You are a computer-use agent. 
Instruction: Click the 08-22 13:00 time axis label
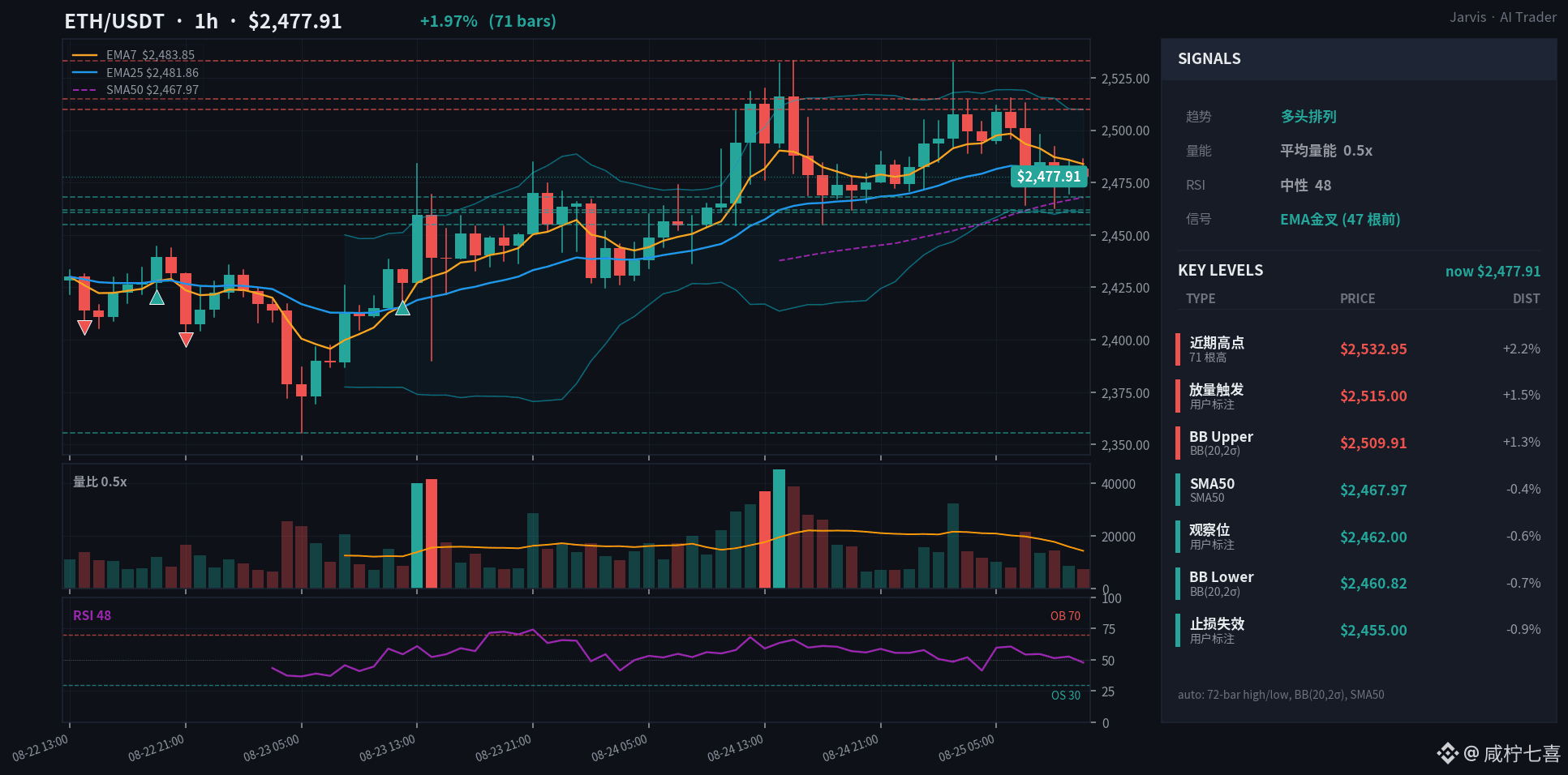click(x=41, y=748)
